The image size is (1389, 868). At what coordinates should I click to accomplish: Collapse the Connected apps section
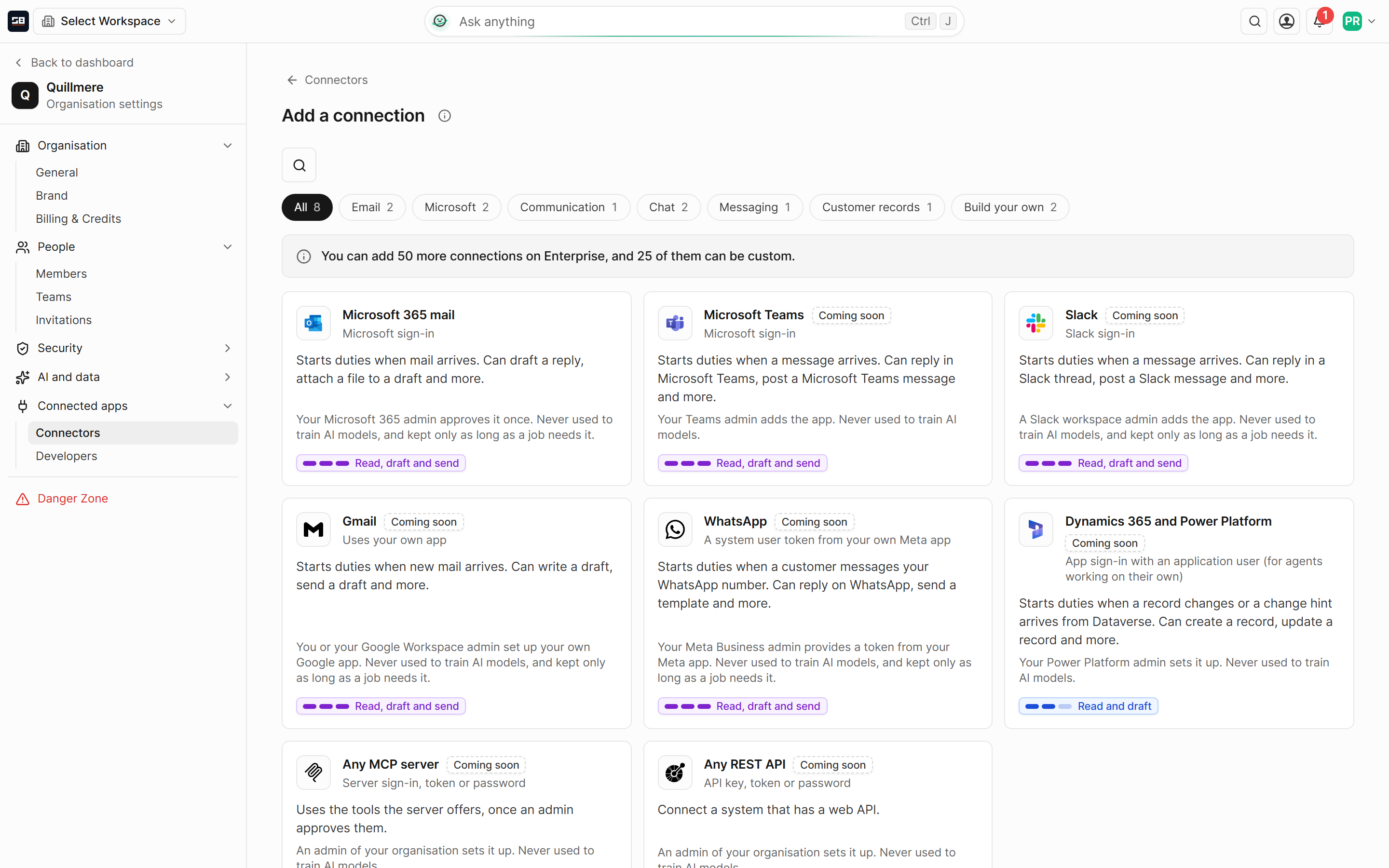click(x=227, y=406)
